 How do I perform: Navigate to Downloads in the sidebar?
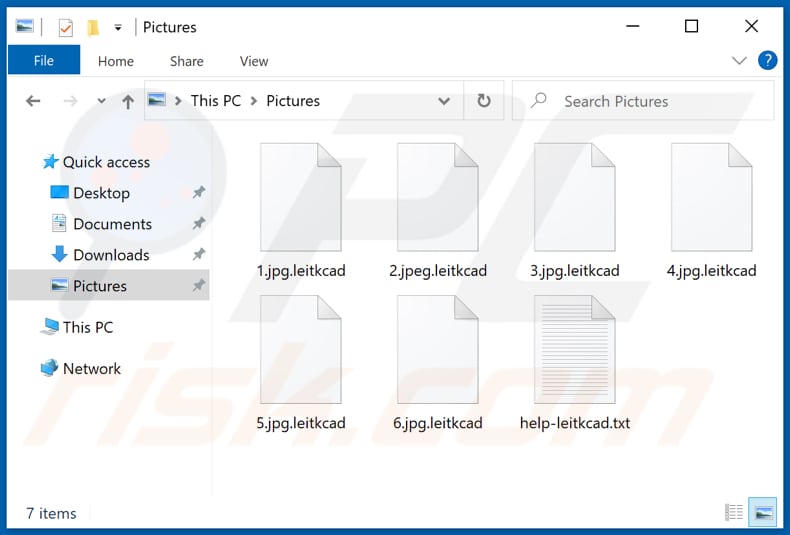[111, 255]
